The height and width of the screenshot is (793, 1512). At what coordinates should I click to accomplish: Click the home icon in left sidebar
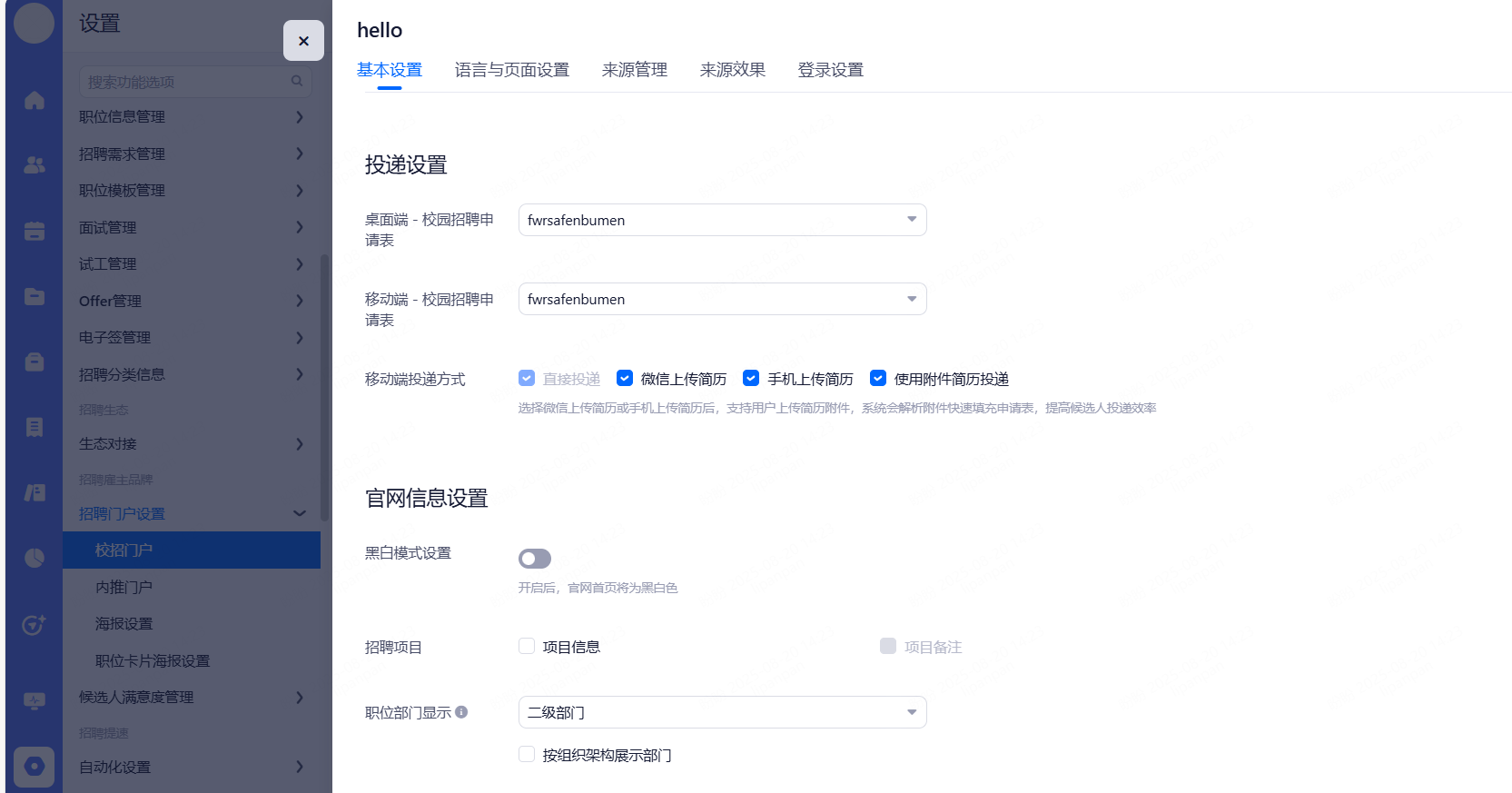(x=35, y=100)
